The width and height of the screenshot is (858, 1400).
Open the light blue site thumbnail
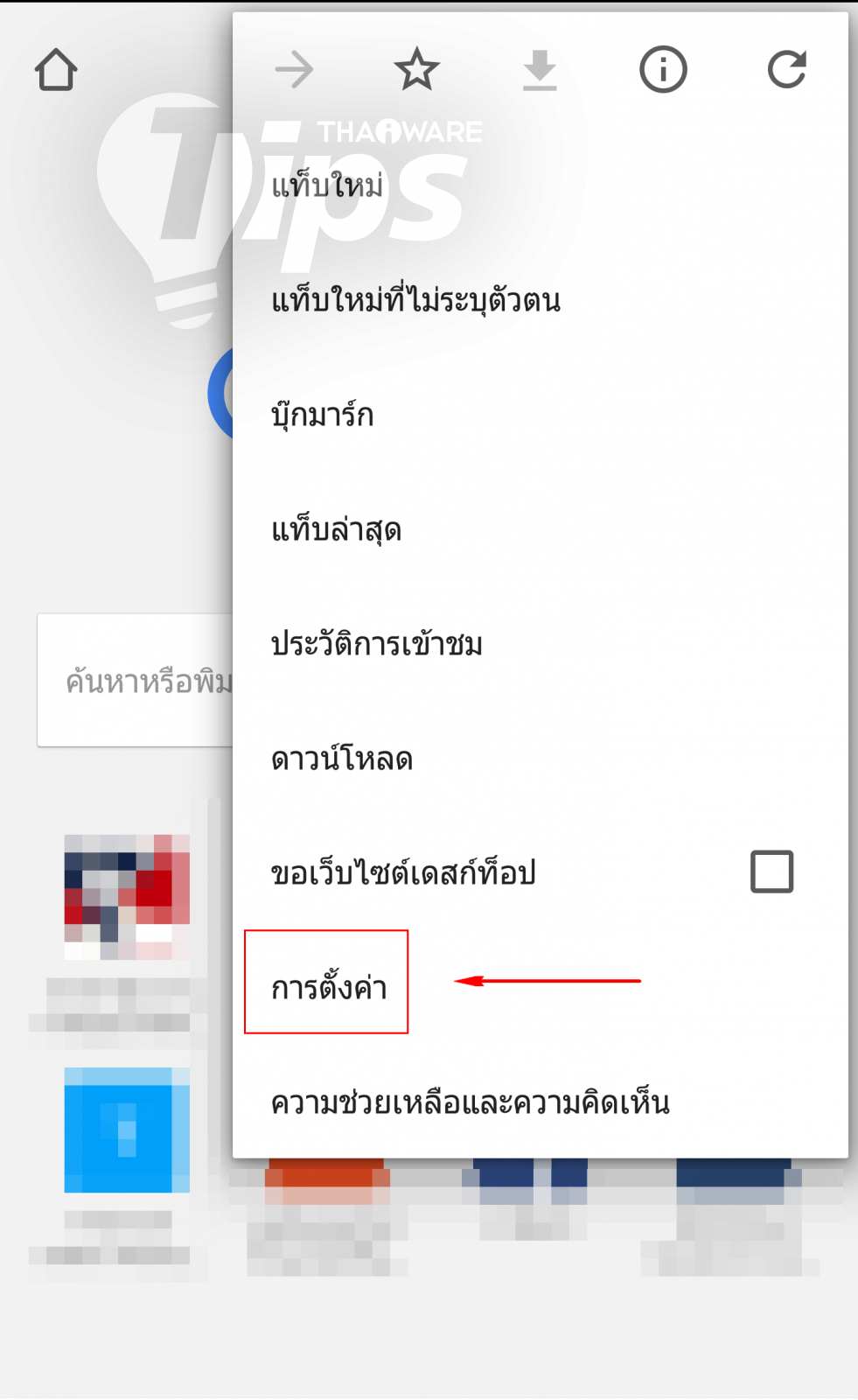click(x=127, y=1130)
